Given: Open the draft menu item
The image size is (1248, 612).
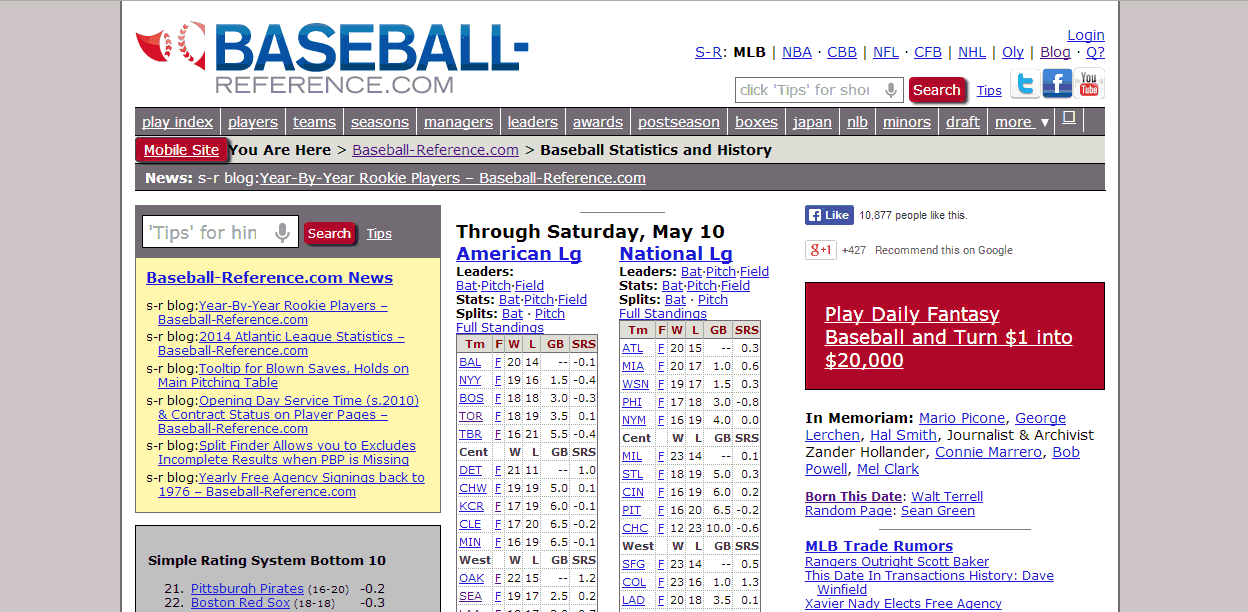Looking at the screenshot, I should point(963,122).
